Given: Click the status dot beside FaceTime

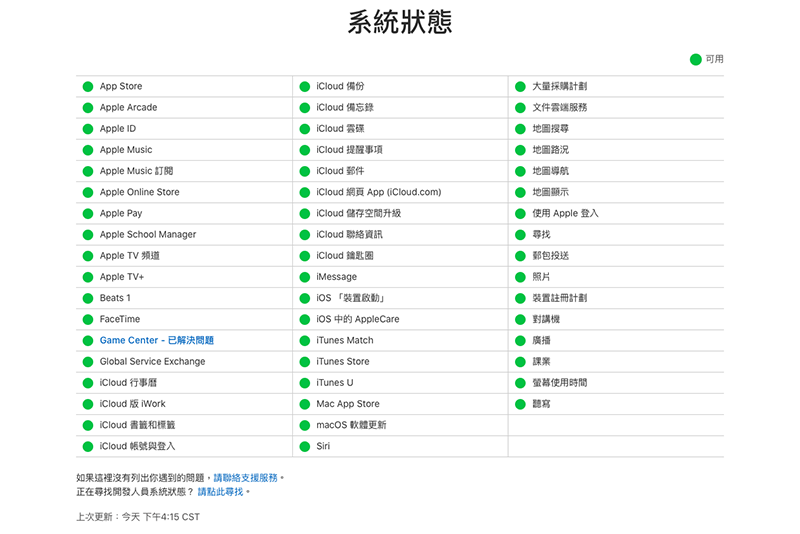Looking at the screenshot, I should pyautogui.click(x=88, y=320).
